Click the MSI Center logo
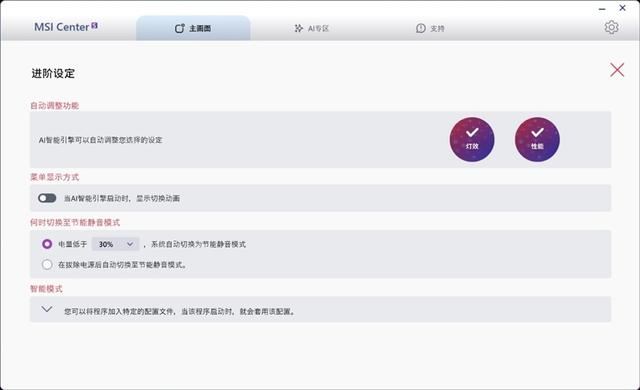The image size is (640, 390). coord(66,27)
